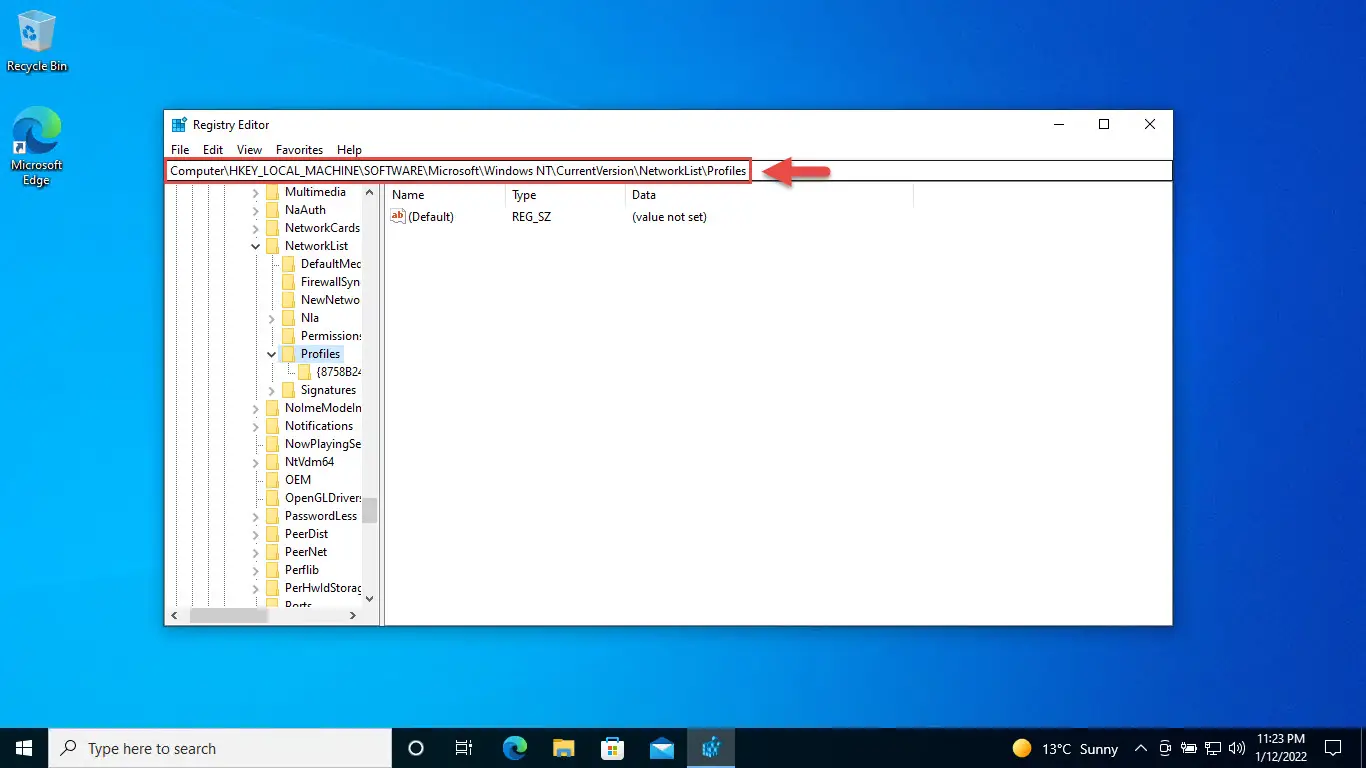1366x768 pixels.
Task: Click the Data column header
Action: 768,195
